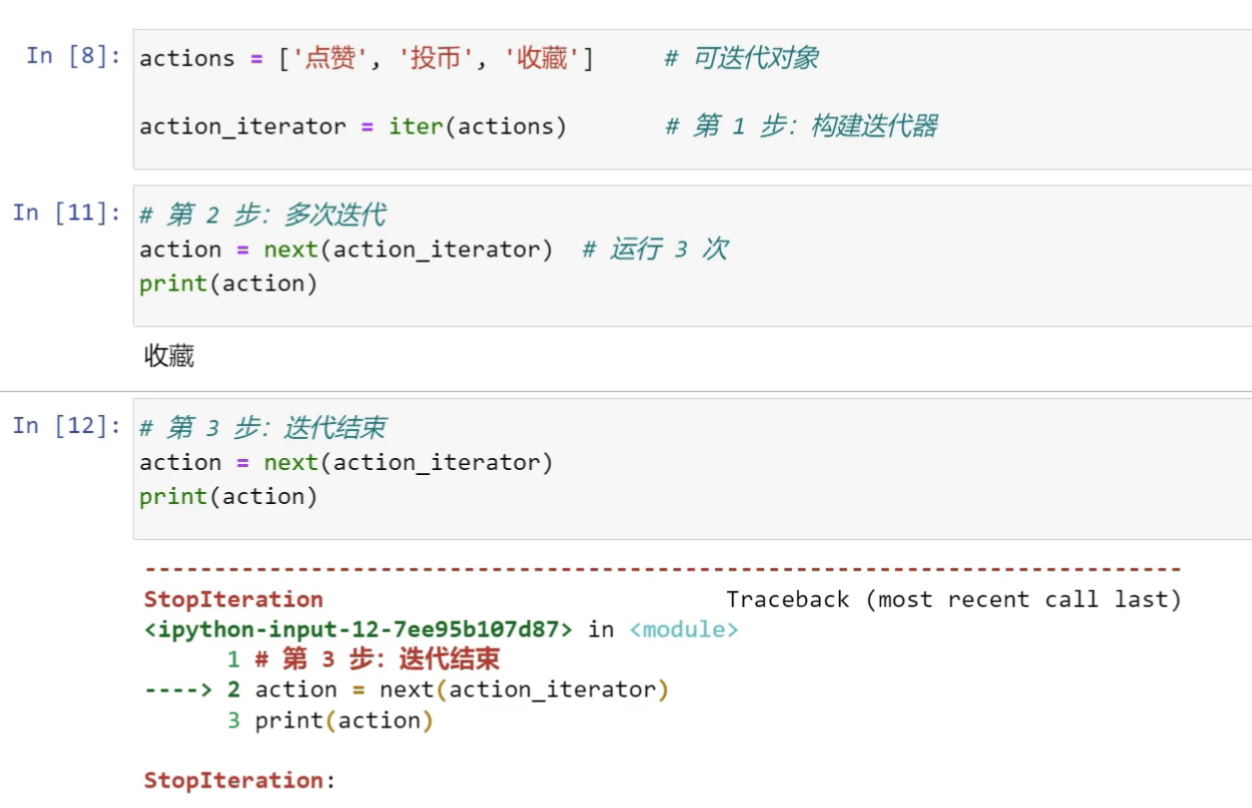Click the '# 运行 3 次' comment
The width and height of the screenshot is (1252, 808).
point(655,250)
